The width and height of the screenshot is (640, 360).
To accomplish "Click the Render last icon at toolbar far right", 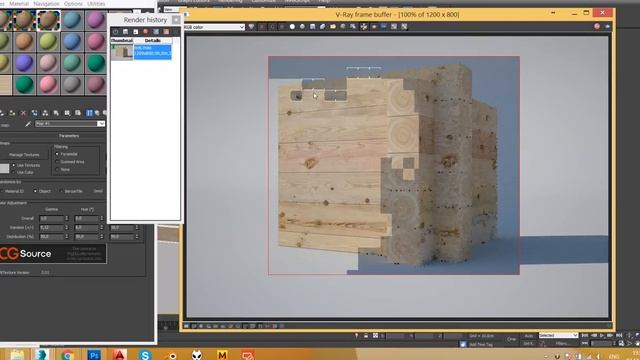I will click(607, 27).
